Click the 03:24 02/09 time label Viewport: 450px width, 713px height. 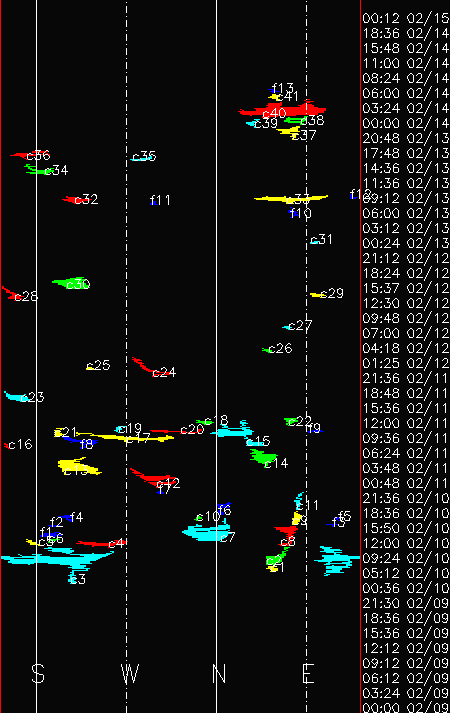[405, 693]
